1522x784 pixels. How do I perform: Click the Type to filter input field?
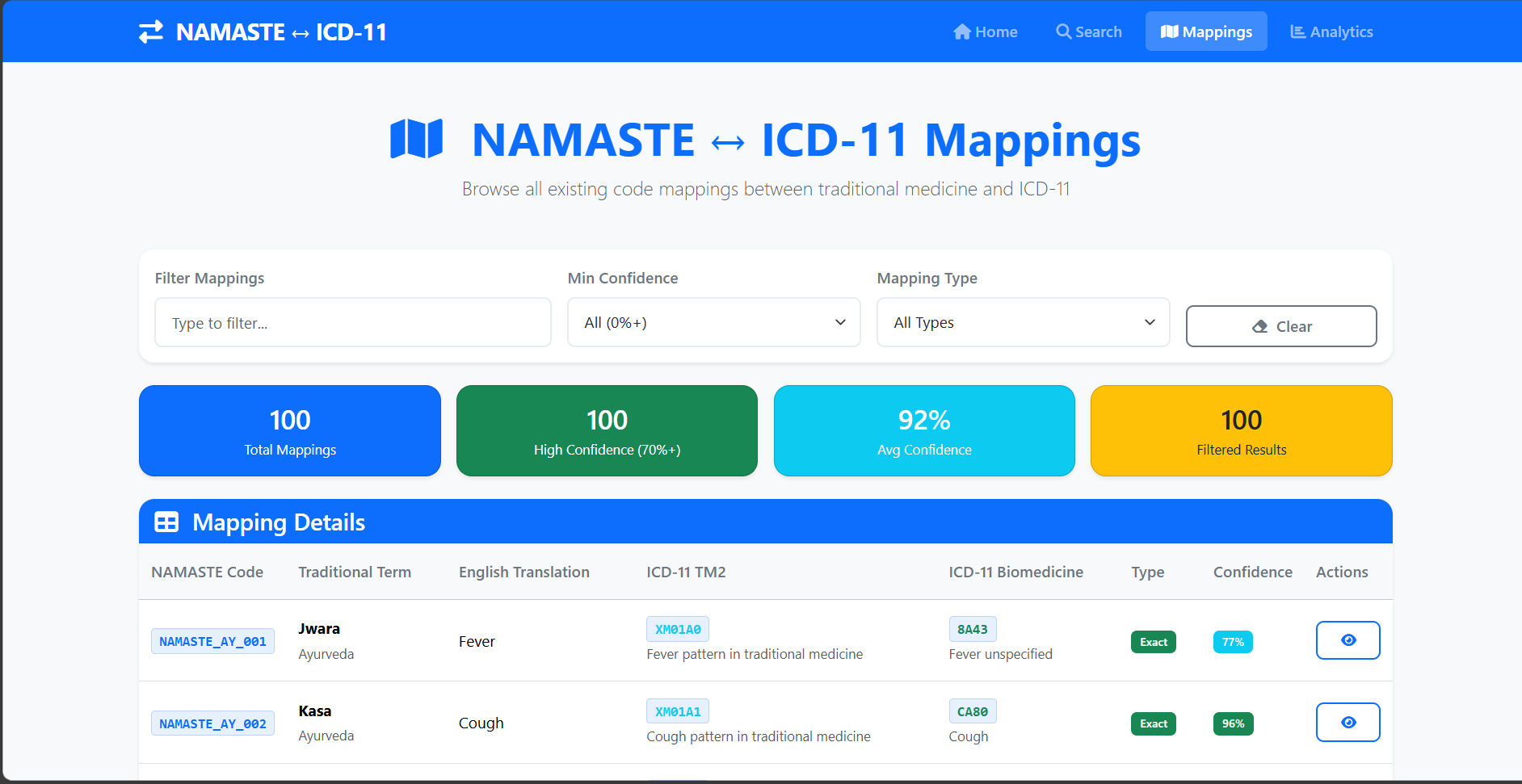pyautogui.click(x=352, y=322)
